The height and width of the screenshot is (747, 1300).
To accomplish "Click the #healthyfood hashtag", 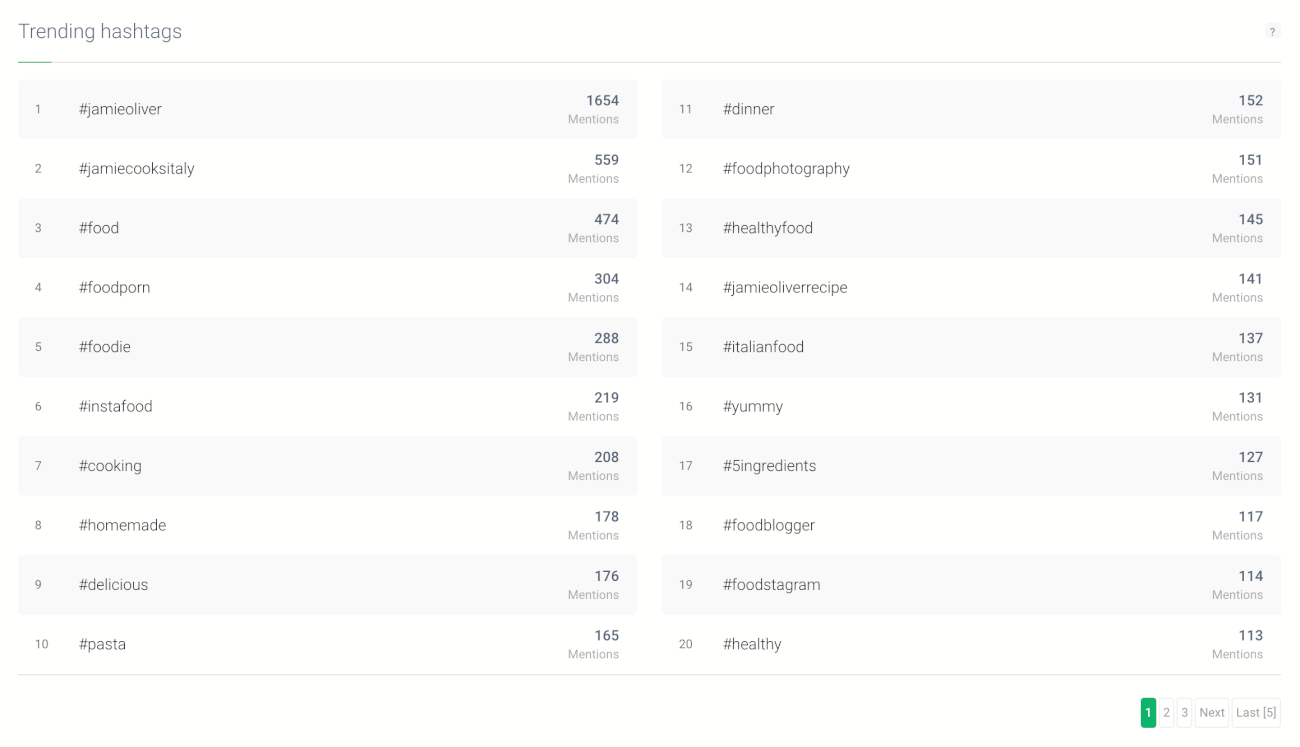I will [x=768, y=228].
